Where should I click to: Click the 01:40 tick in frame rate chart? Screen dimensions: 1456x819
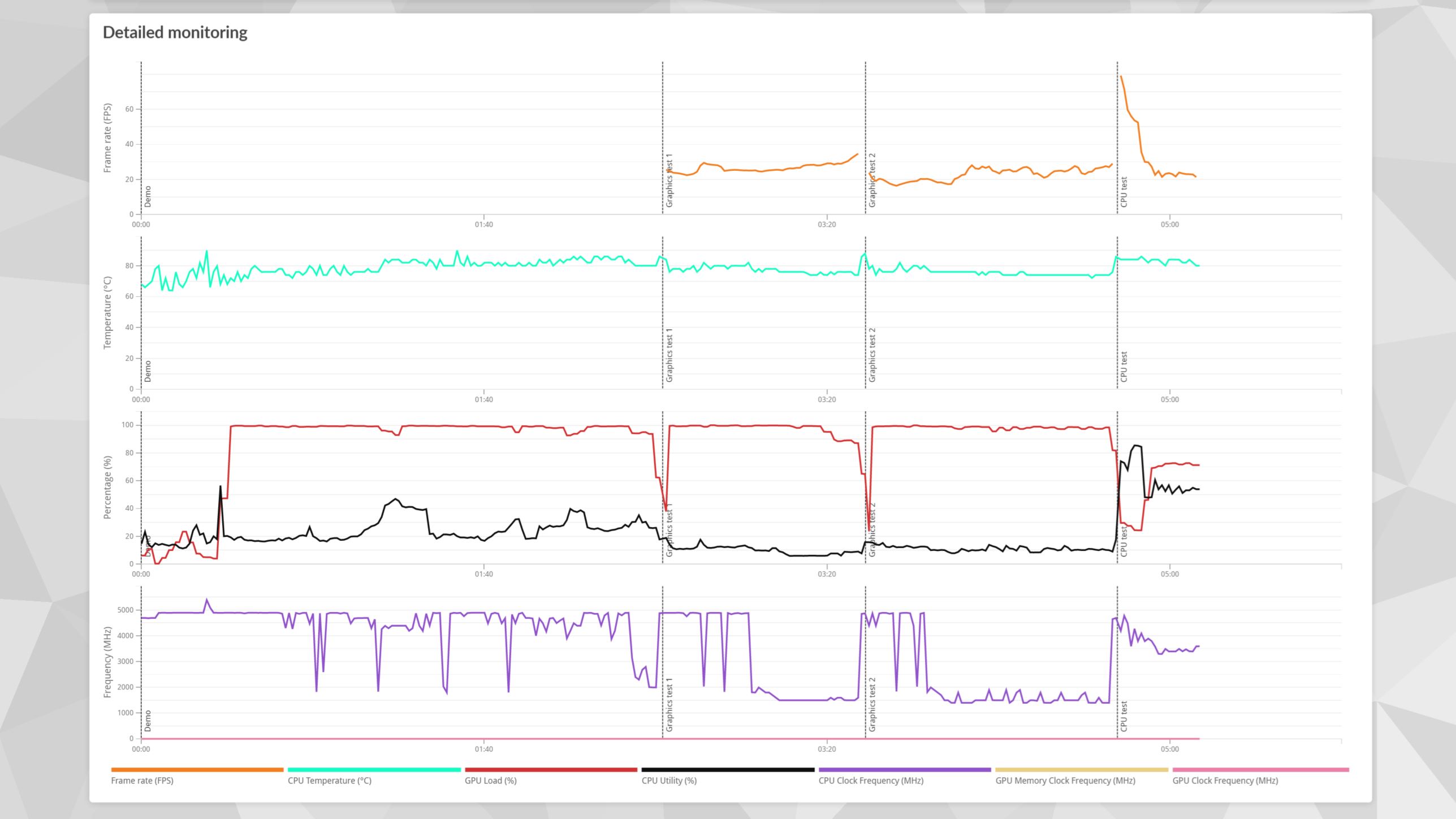tap(483, 225)
